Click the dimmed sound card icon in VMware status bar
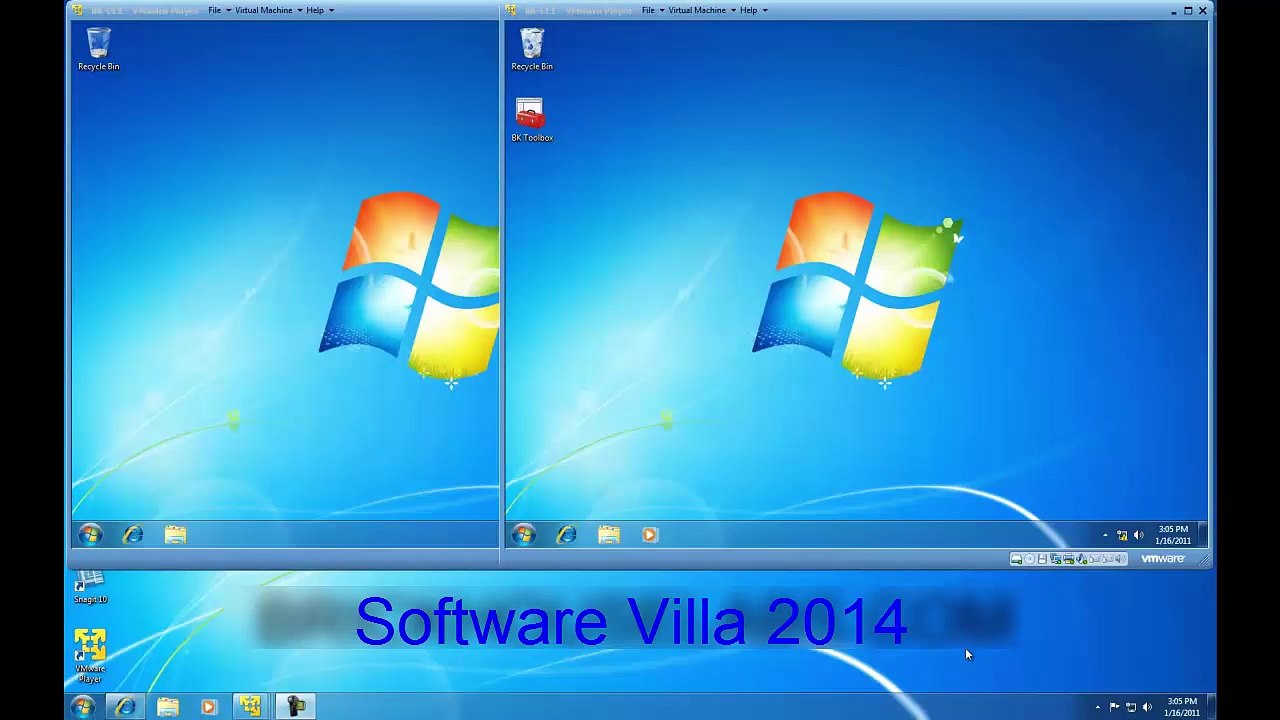1280x720 pixels. tap(1120, 559)
